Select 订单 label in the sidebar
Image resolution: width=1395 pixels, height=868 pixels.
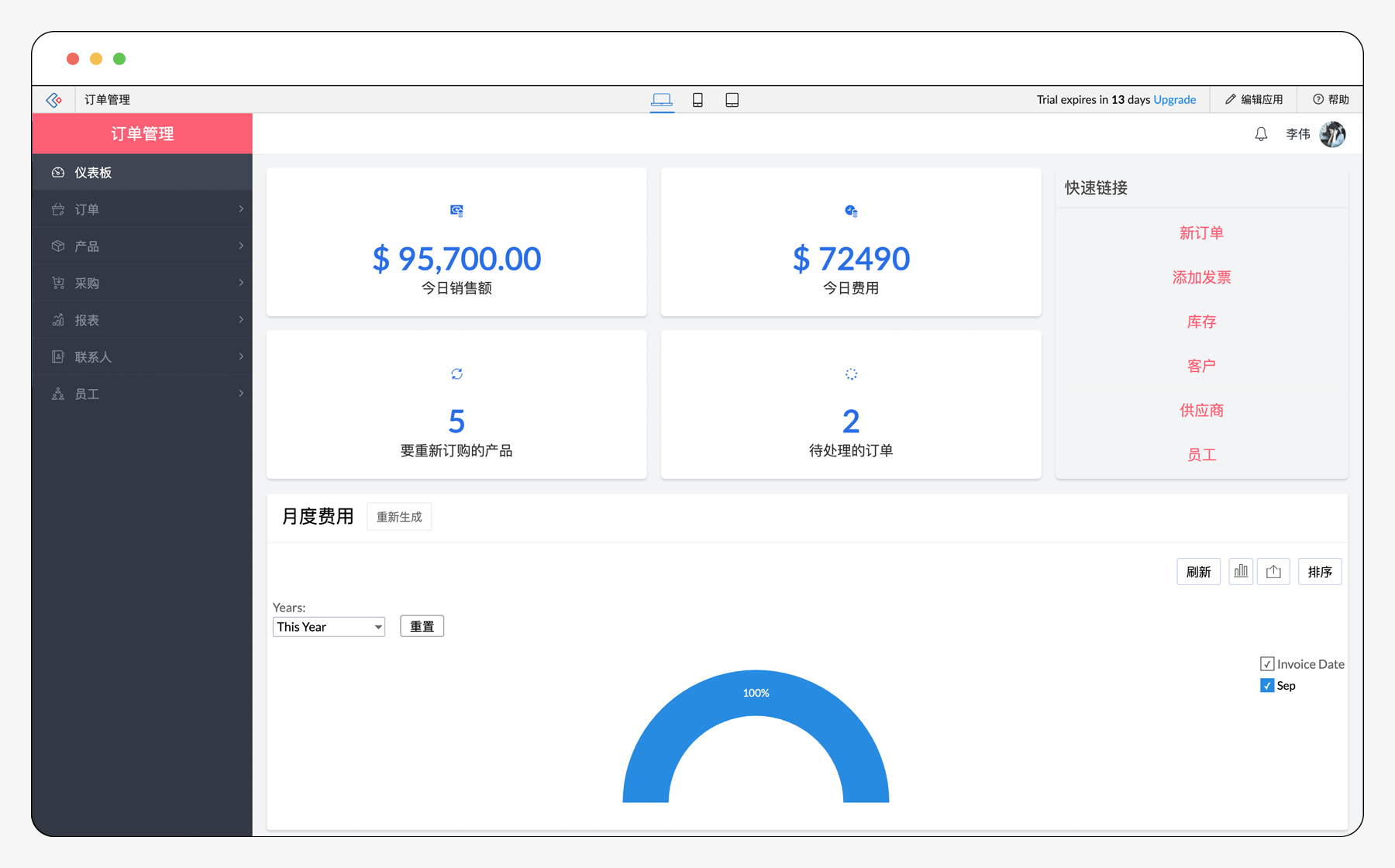[x=87, y=209]
